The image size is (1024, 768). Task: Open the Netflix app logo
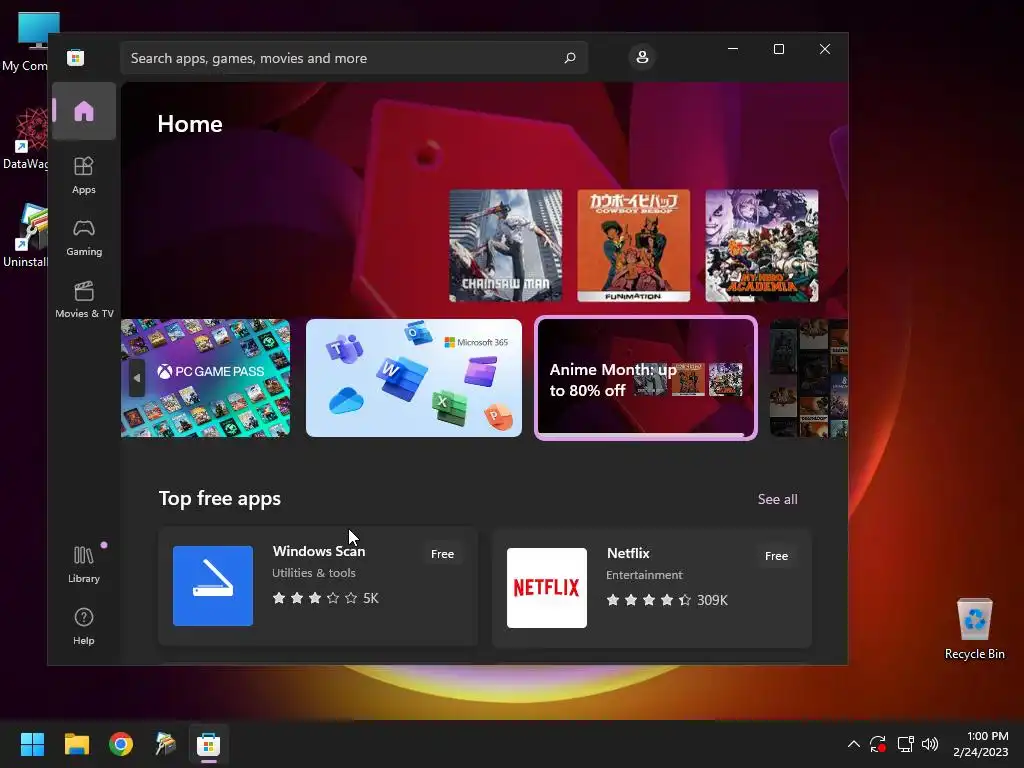(x=547, y=588)
